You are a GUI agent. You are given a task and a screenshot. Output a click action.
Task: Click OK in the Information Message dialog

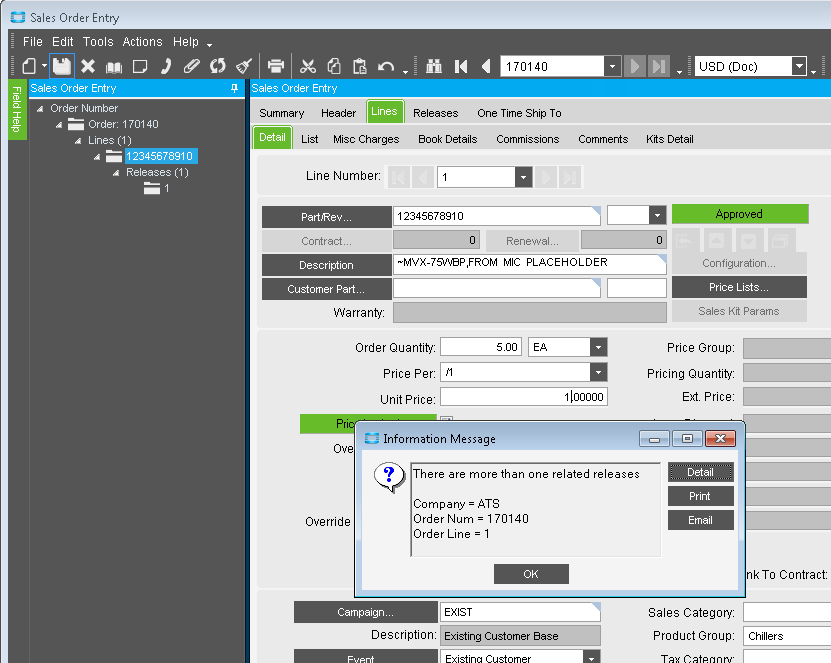click(531, 574)
